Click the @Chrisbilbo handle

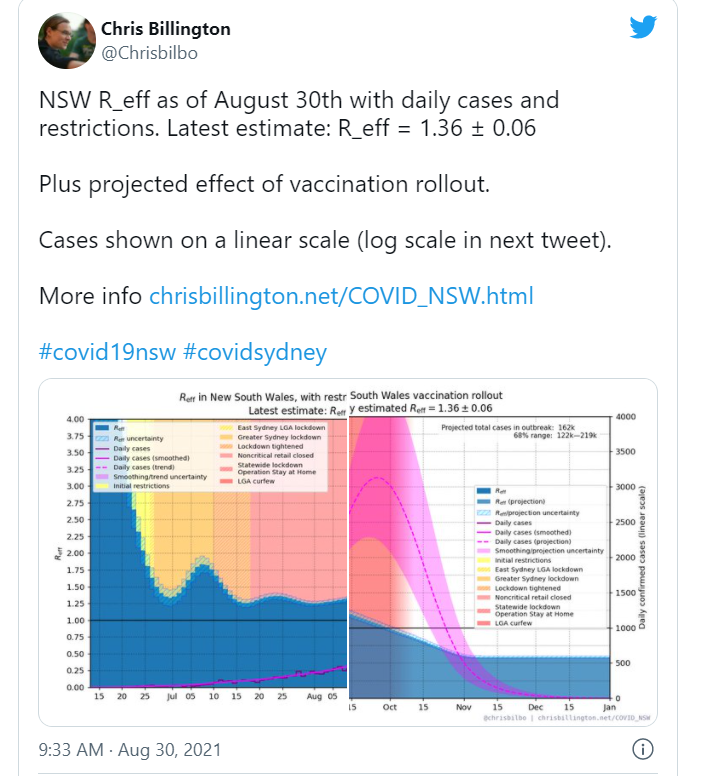pyautogui.click(x=149, y=53)
